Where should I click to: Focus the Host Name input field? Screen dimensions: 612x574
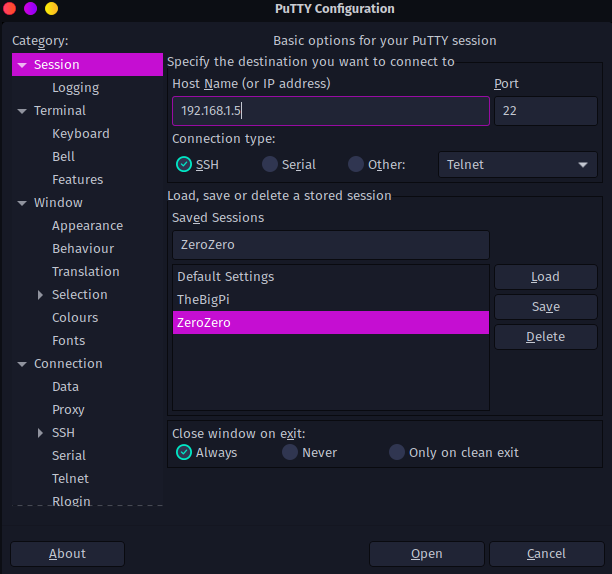[x=331, y=111]
